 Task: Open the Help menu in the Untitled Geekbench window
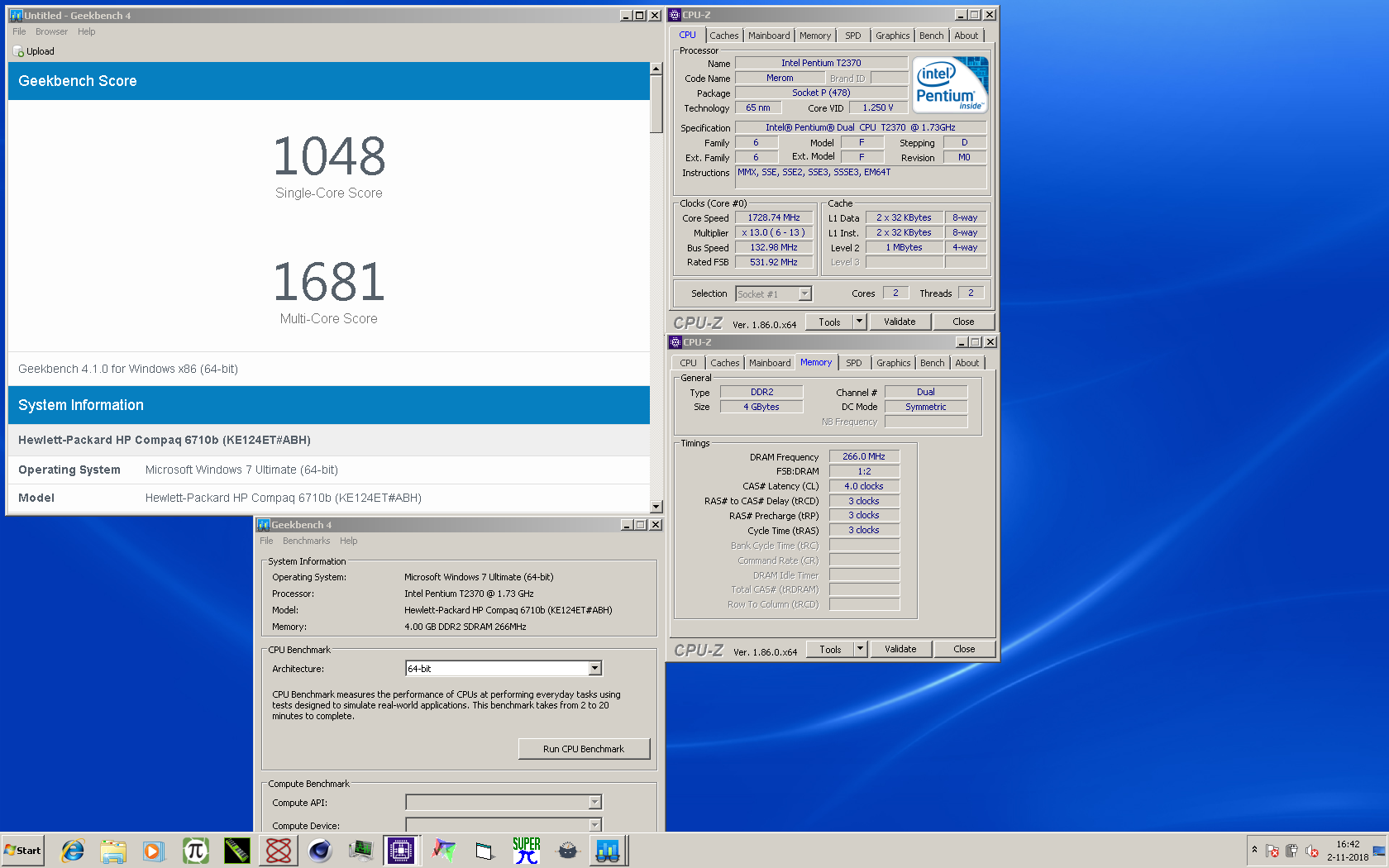[87, 31]
